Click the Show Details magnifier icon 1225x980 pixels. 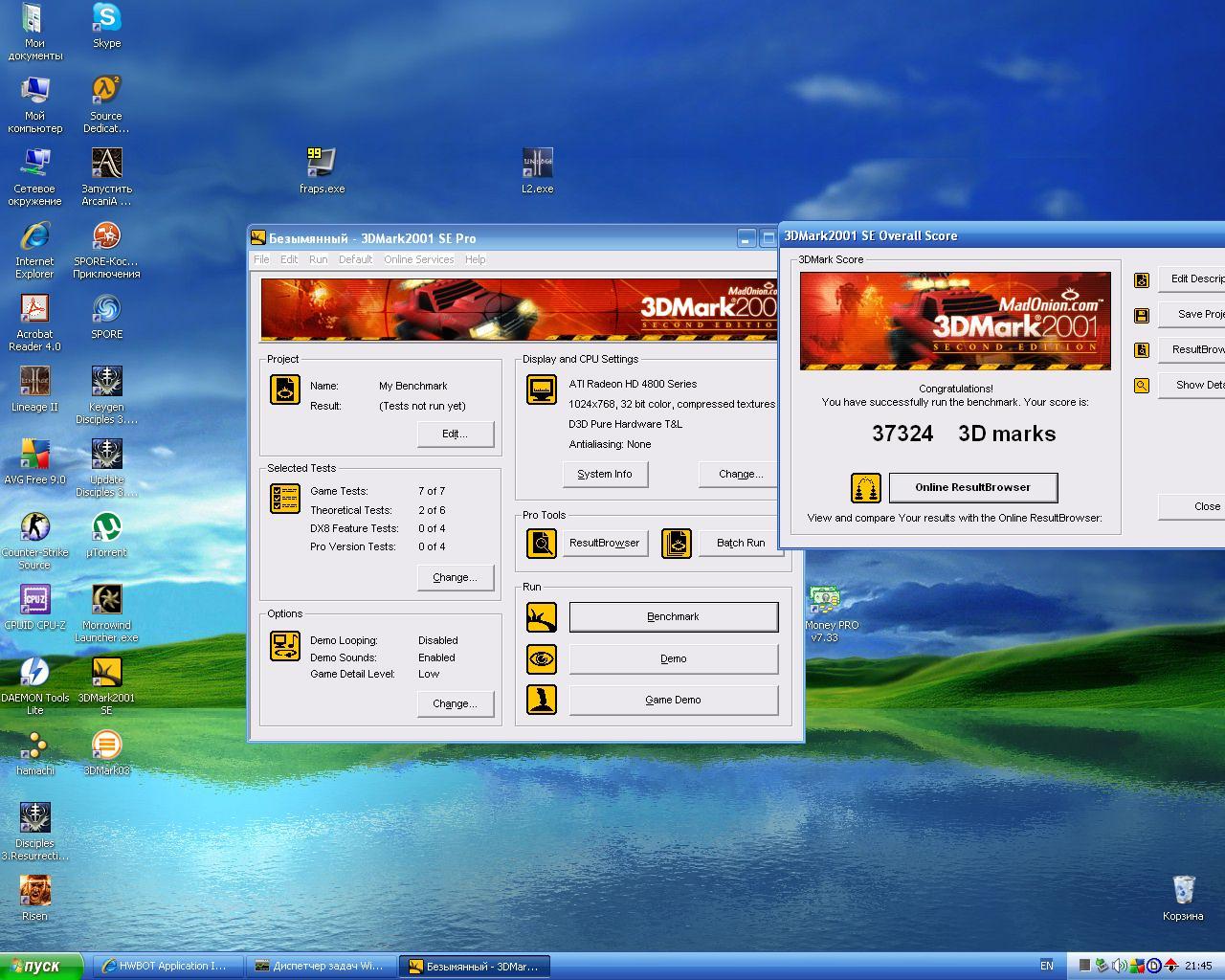tap(1141, 385)
